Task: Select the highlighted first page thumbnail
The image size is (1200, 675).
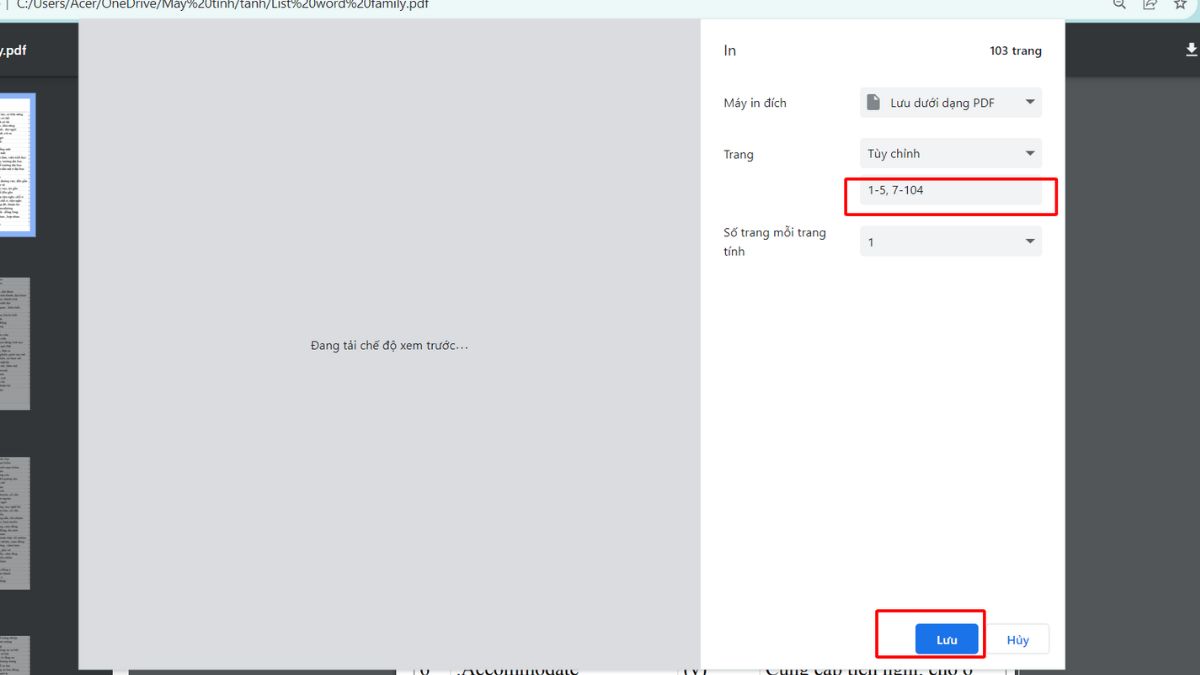Action: pos(16,164)
